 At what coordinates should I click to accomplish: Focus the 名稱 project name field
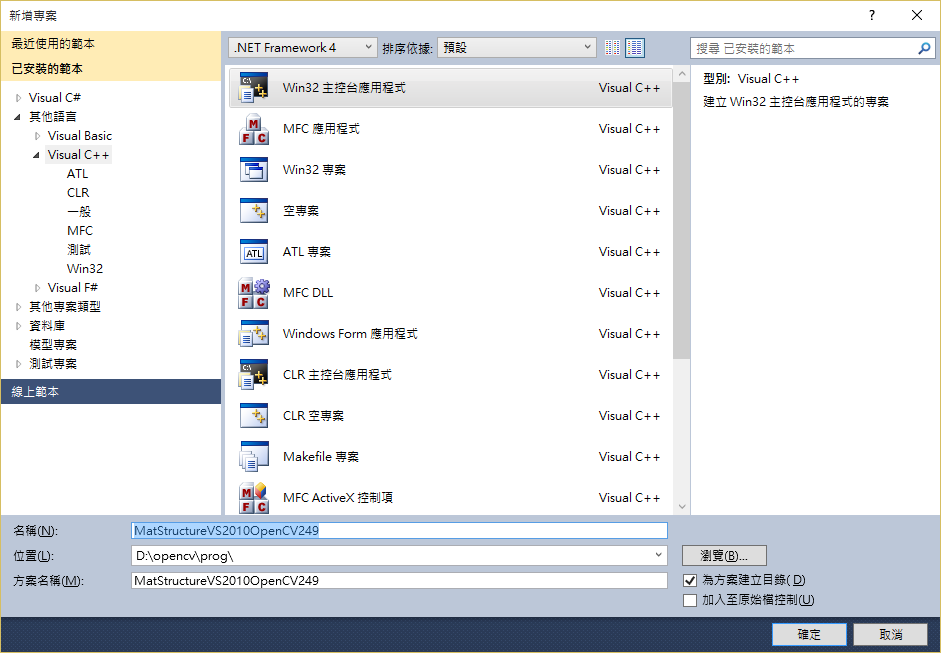point(399,531)
